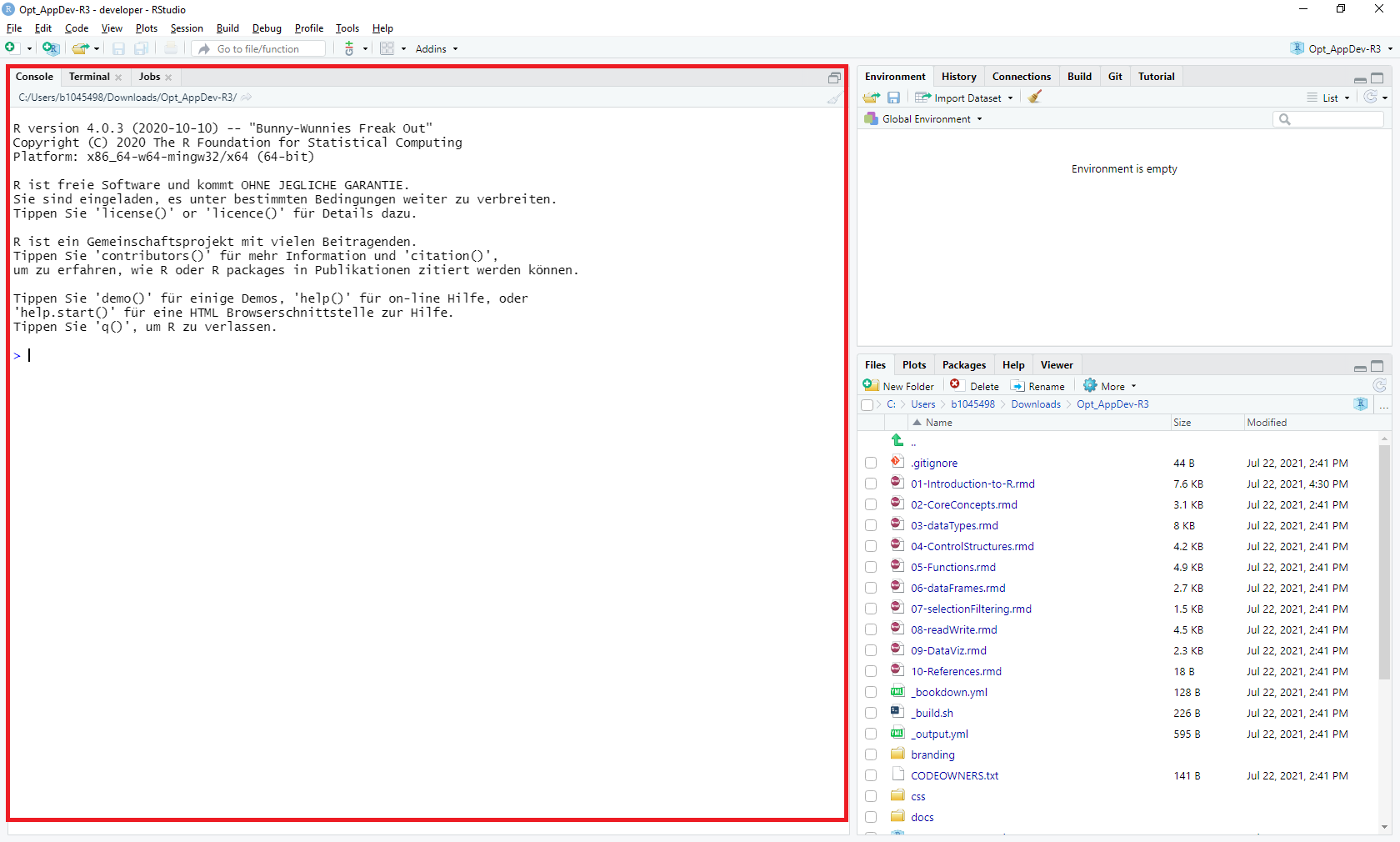Image resolution: width=1400 pixels, height=842 pixels.
Task: Check the box for 02-CoreConcepts.rmd
Action: [871, 504]
